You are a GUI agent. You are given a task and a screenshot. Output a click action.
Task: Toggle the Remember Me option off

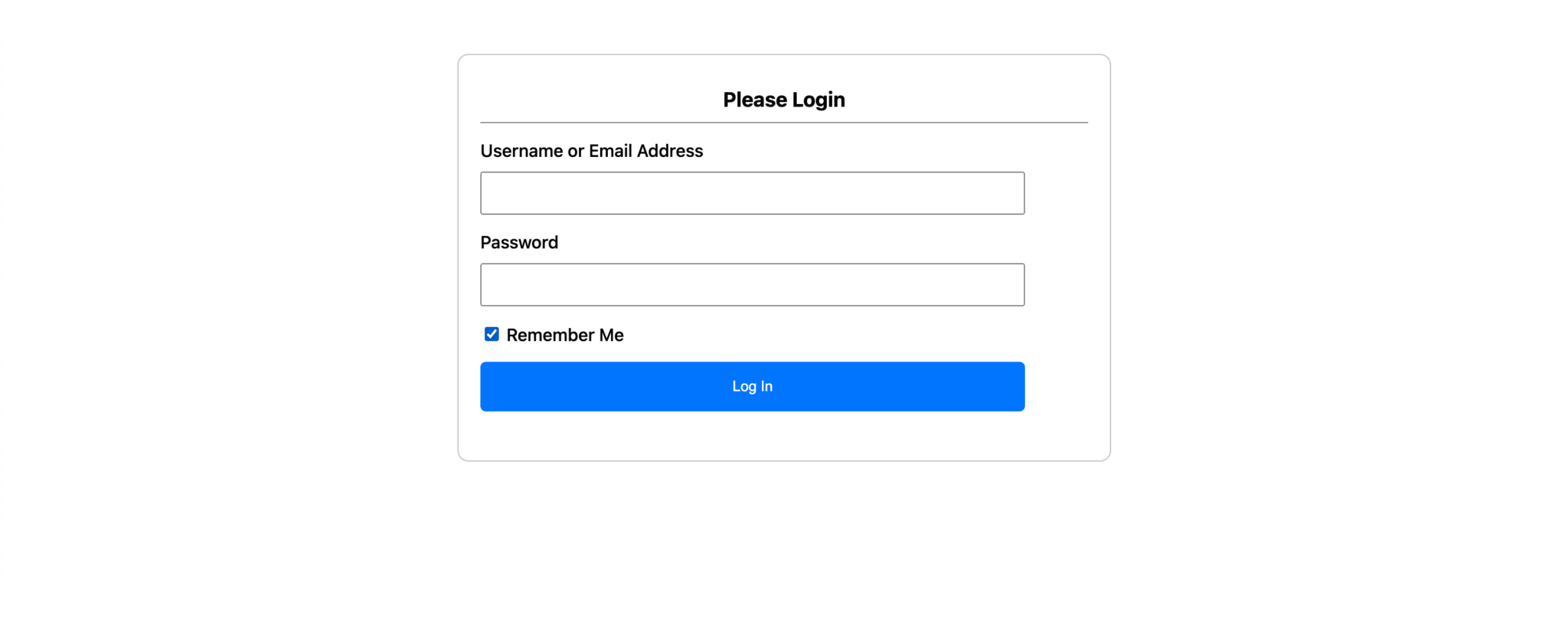pos(492,334)
